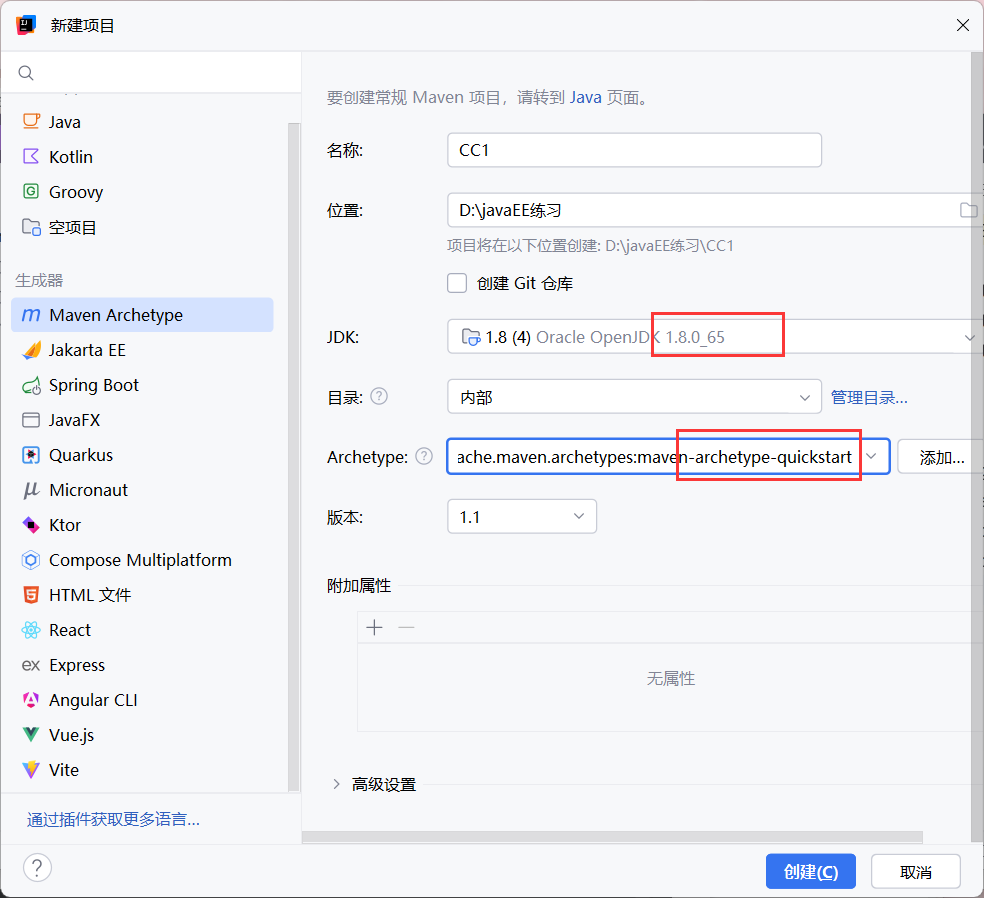Image resolution: width=984 pixels, height=898 pixels.
Task: Click the Angular CLI icon
Action: (x=31, y=700)
